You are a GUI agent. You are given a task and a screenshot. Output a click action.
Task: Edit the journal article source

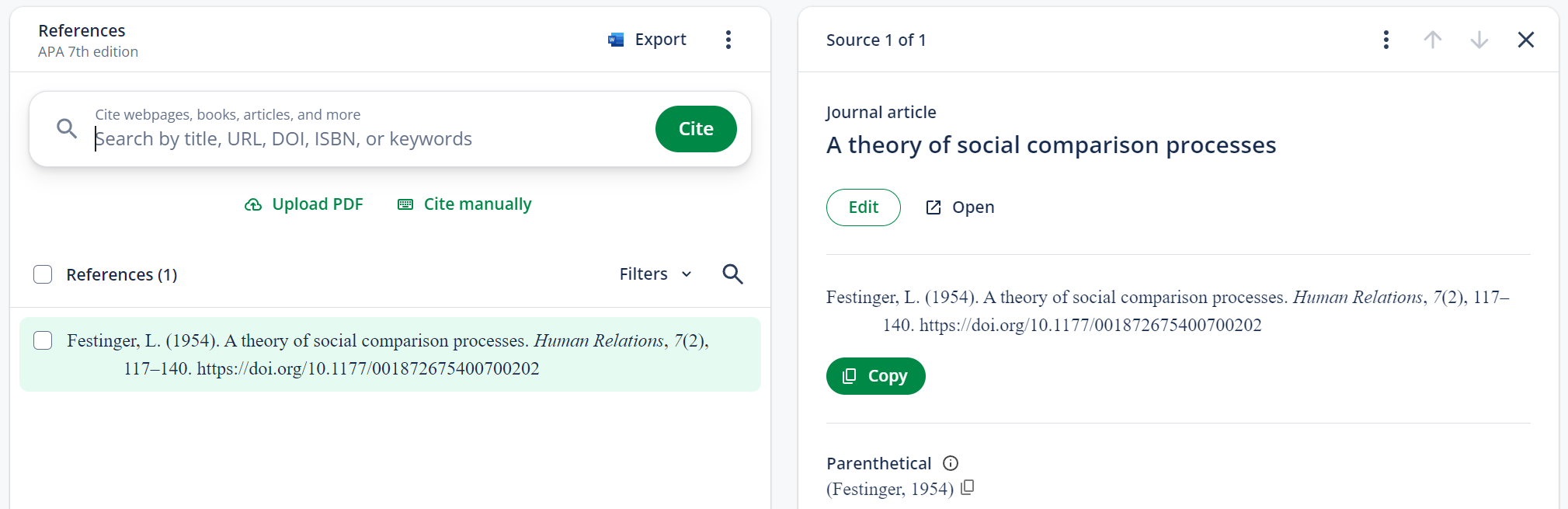(x=863, y=207)
